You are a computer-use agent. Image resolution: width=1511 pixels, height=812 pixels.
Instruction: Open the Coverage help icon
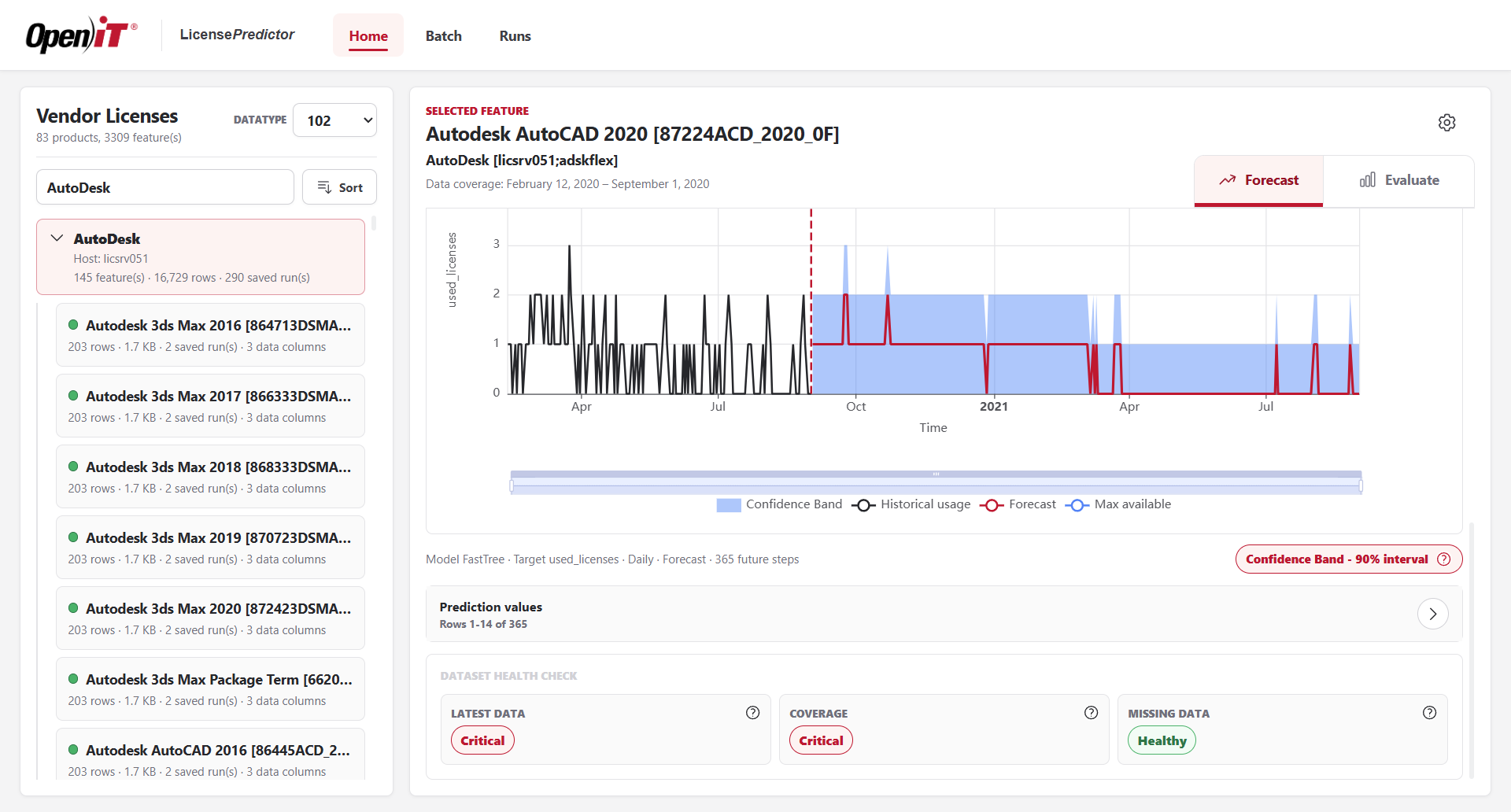(x=1092, y=713)
